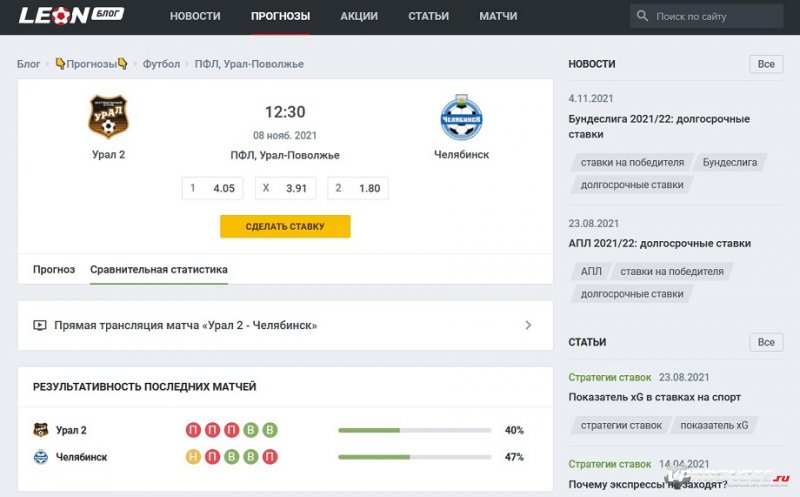Viewport: 800px width, 497px height.
Task: Click Челябинск name in results table
Action: (81, 457)
